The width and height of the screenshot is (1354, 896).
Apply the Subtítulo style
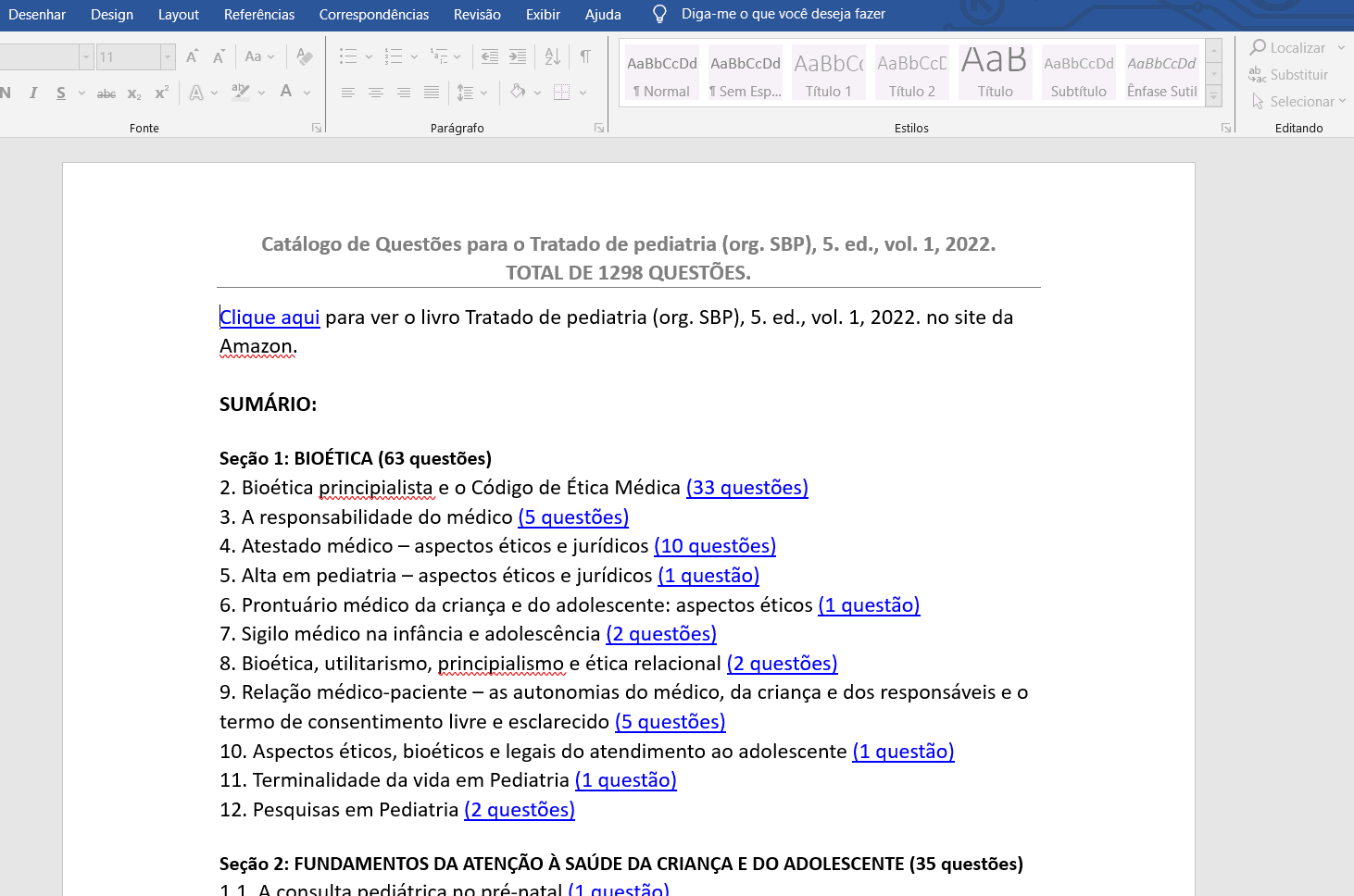1079,72
